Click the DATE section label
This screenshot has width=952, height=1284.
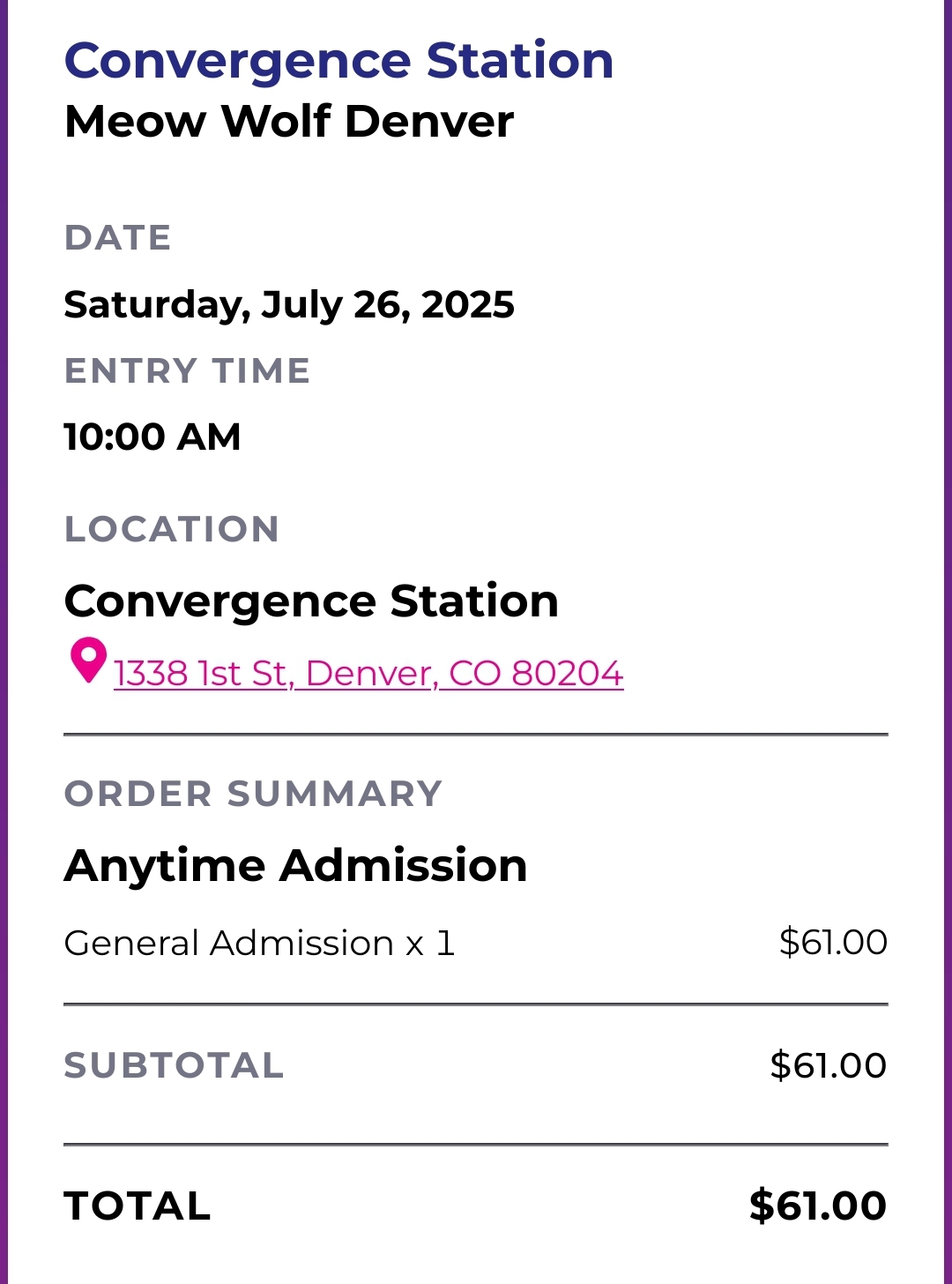pyautogui.click(x=118, y=238)
